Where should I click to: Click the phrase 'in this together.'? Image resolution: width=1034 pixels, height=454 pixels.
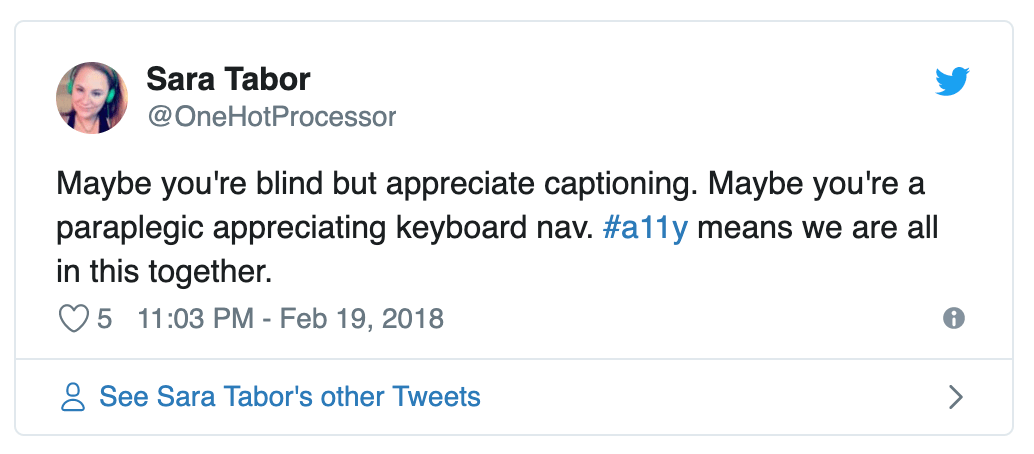pos(164,273)
